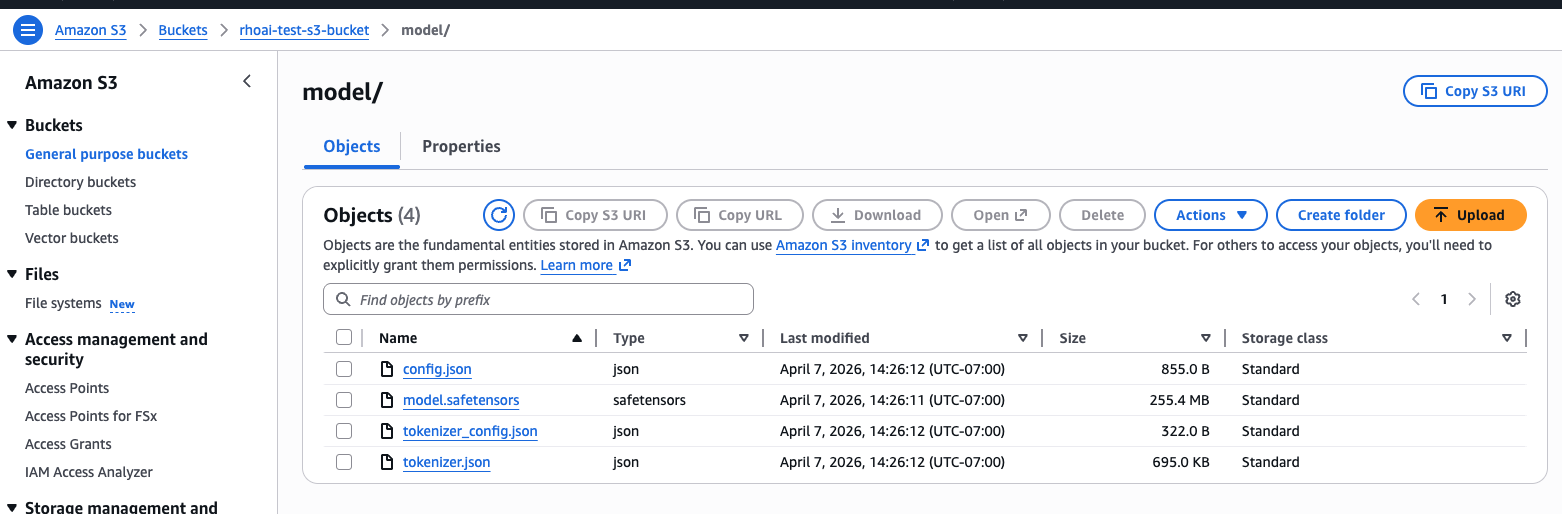Open the tokenizer.json link
Viewport: 1562px width, 514px height.
coord(446,462)
